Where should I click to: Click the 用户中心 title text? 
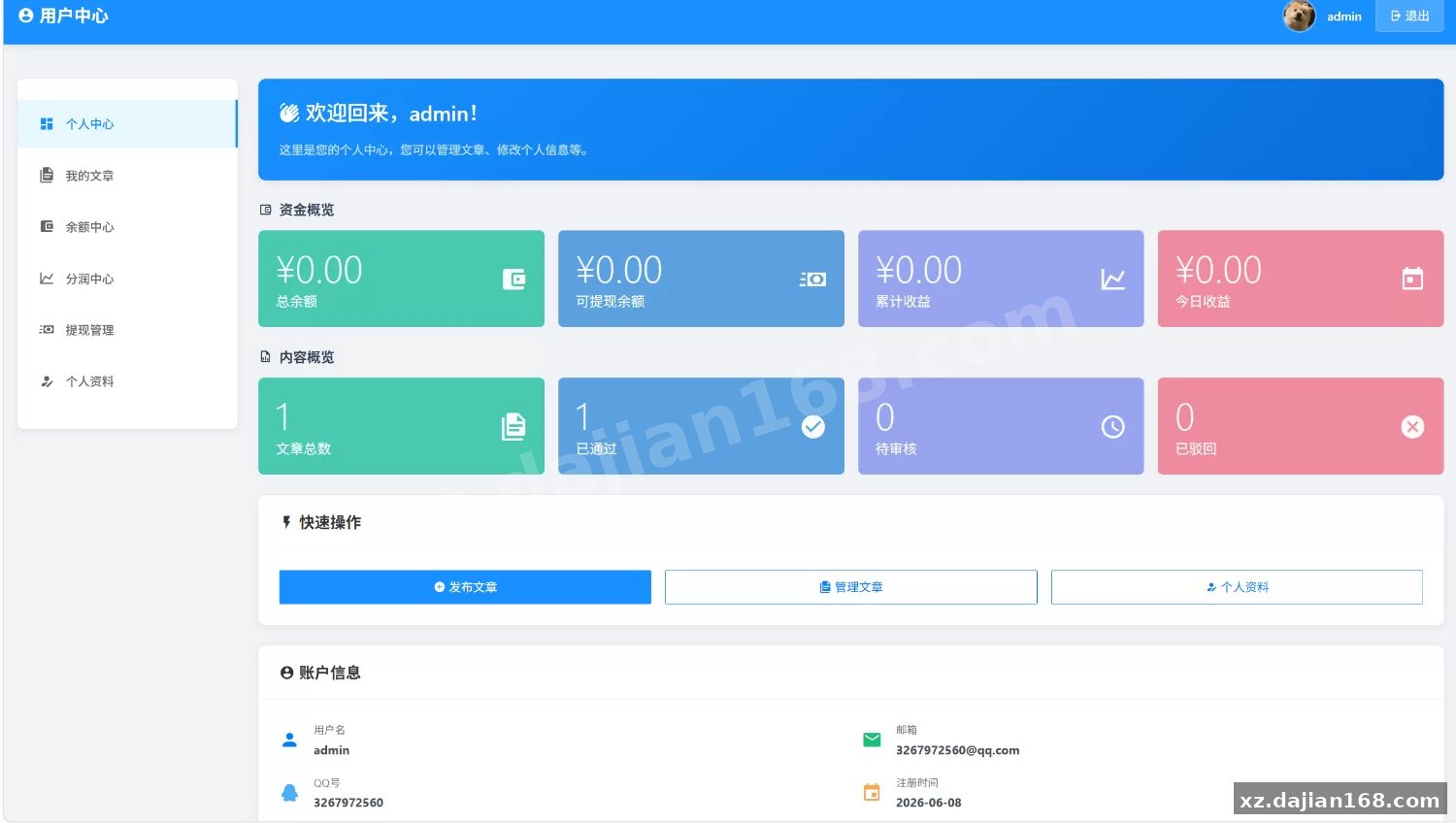tap(74, 16)
